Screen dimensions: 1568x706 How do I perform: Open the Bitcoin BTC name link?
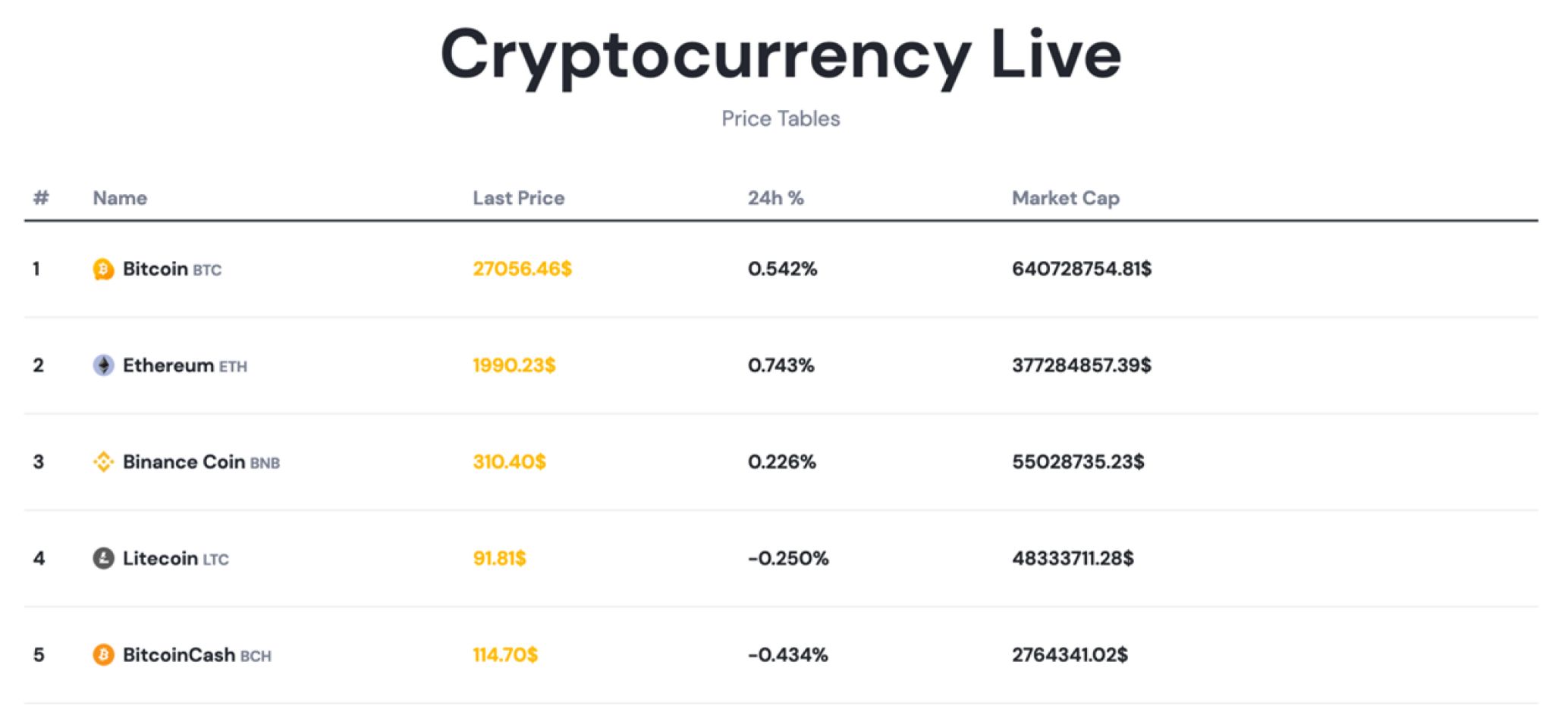tap(171, 269)
